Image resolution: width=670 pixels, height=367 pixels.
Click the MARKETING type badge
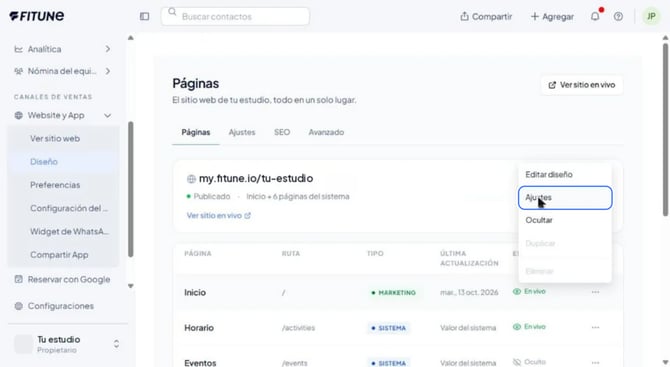393,293
